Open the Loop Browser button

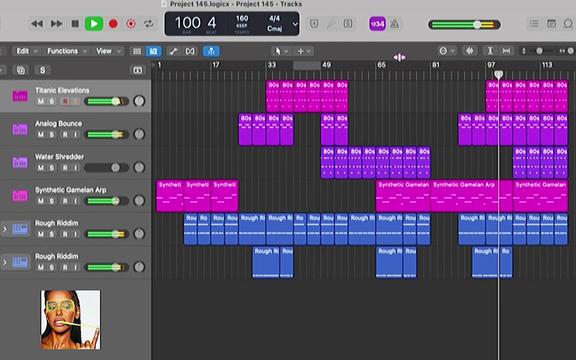click(x=568, y=24)
